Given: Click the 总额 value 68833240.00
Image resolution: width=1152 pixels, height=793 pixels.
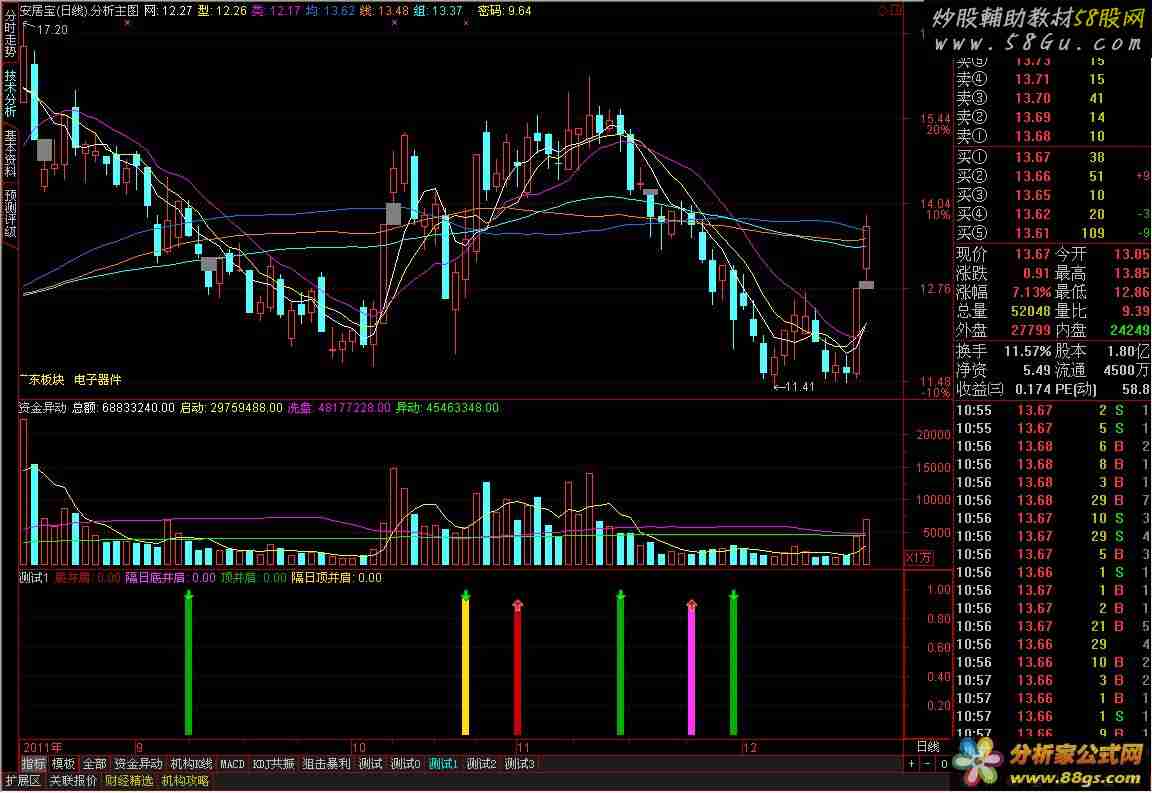Looking at the screenshot, I should coord(138,408).
